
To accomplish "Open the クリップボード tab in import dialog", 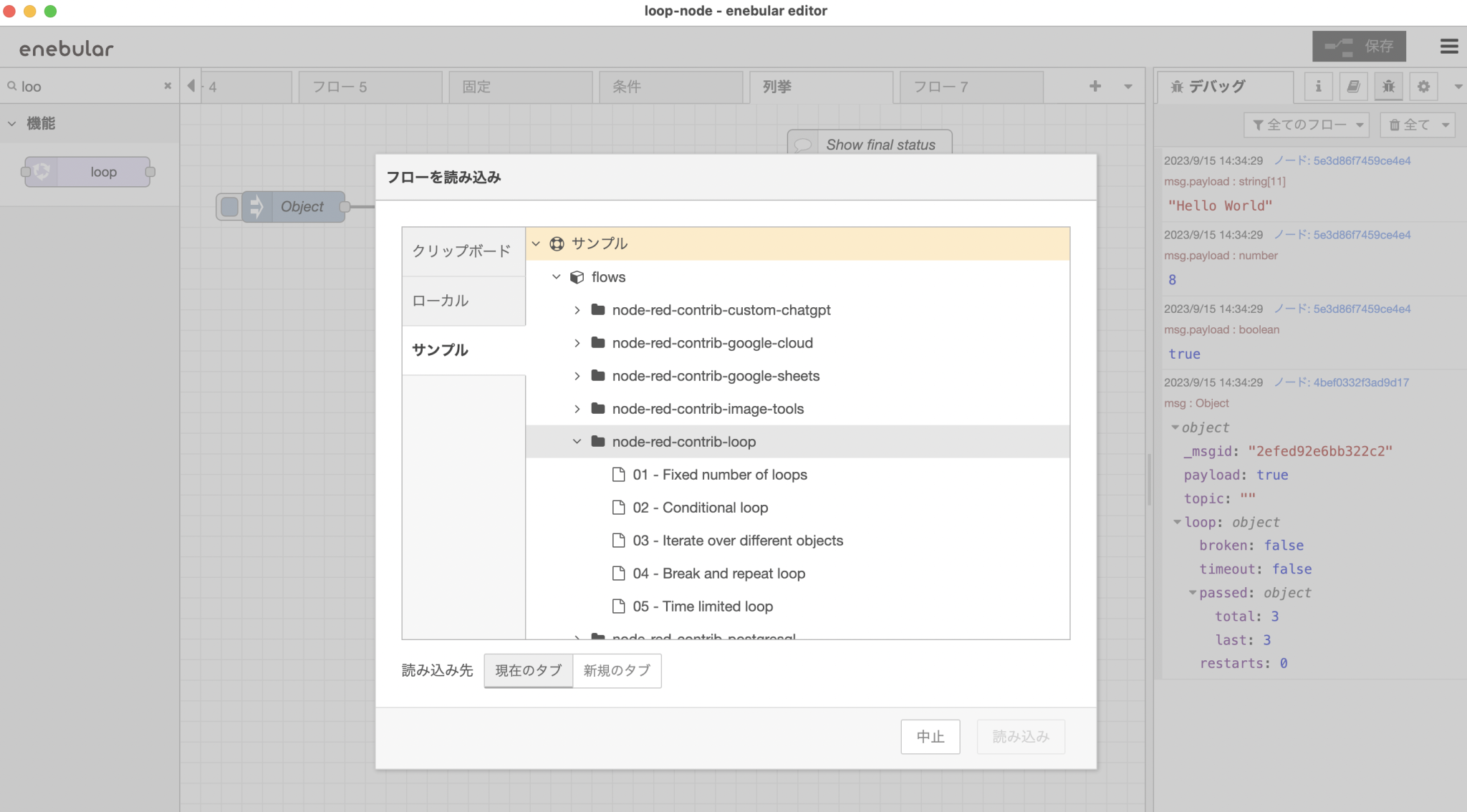I will click(x=462, y=251).
